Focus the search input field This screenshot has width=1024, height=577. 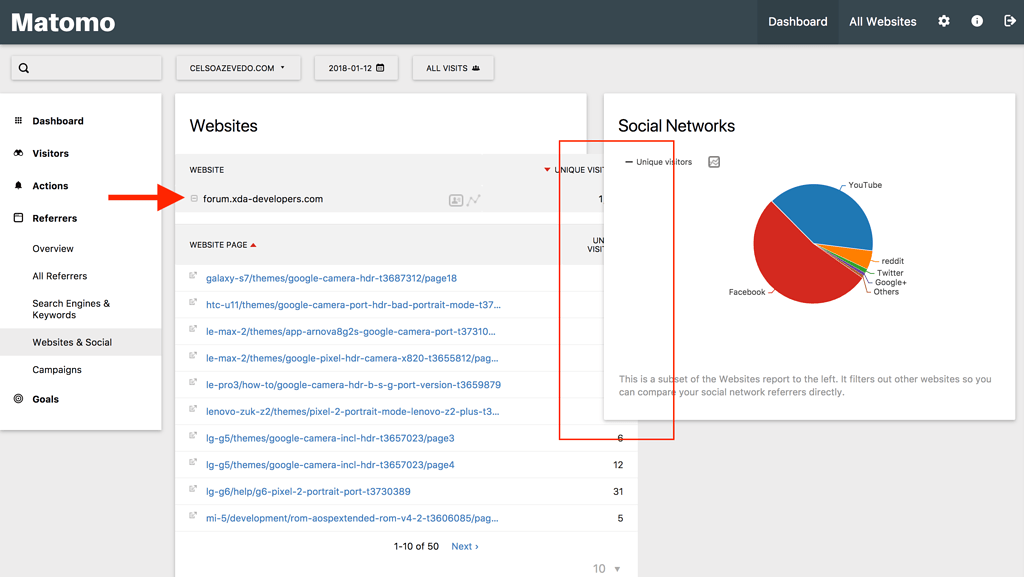click(x=86, y=68)
